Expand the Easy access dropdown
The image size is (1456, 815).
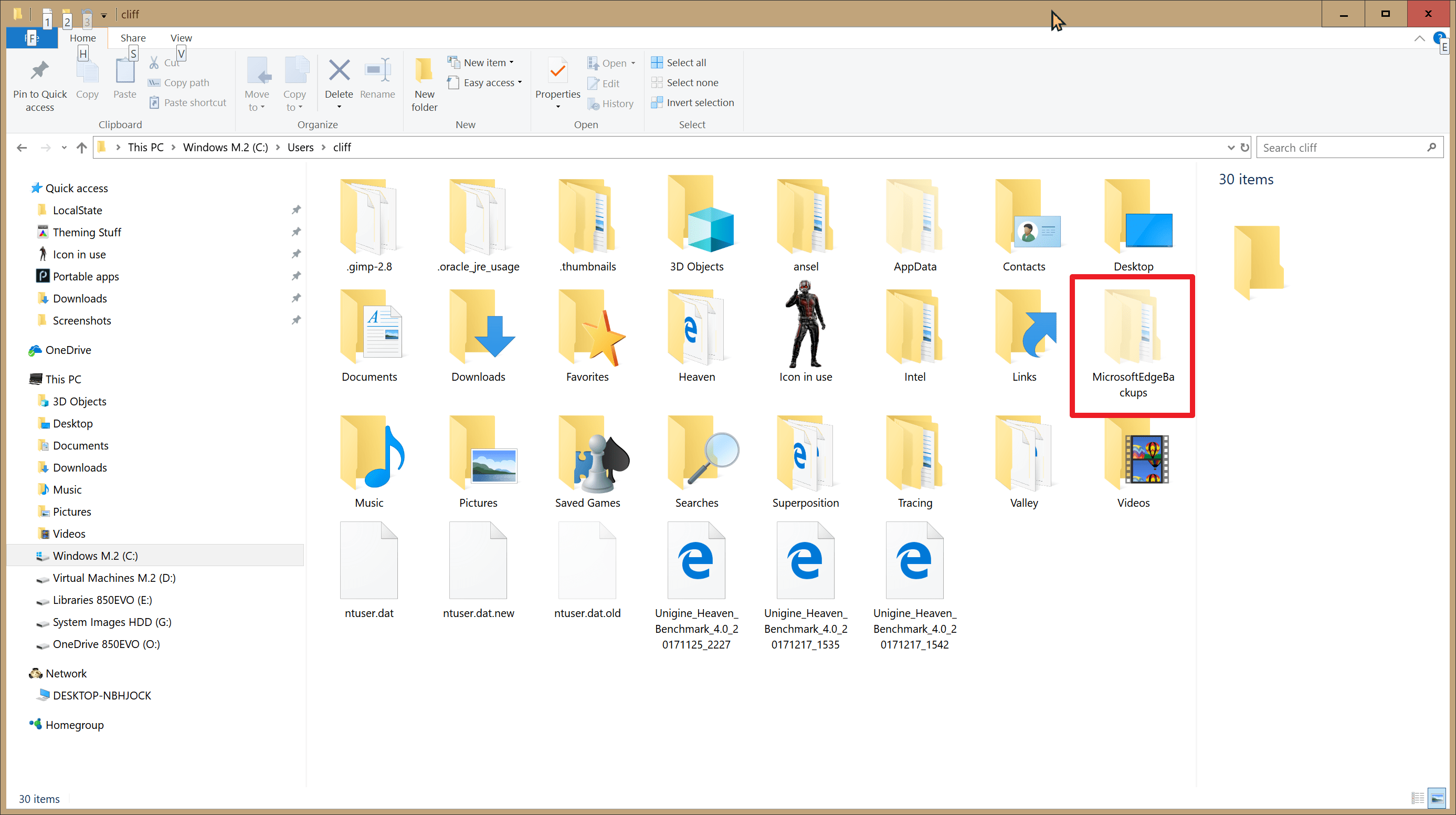coord(484,82)
